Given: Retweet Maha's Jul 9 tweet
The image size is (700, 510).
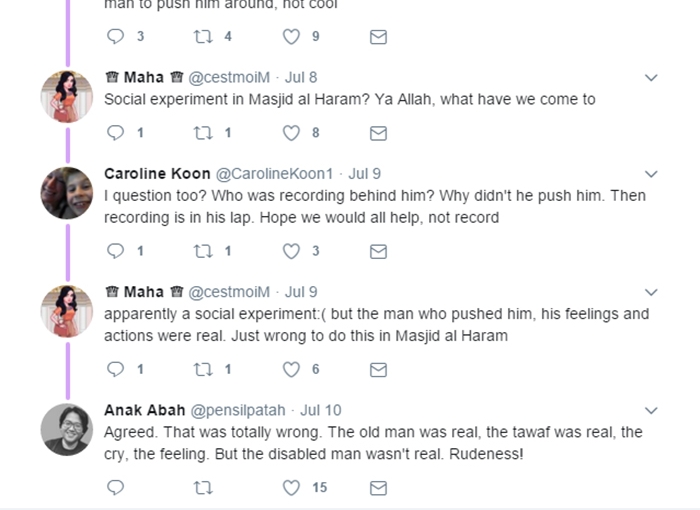Looking at the screenshot, I should 203,370.
